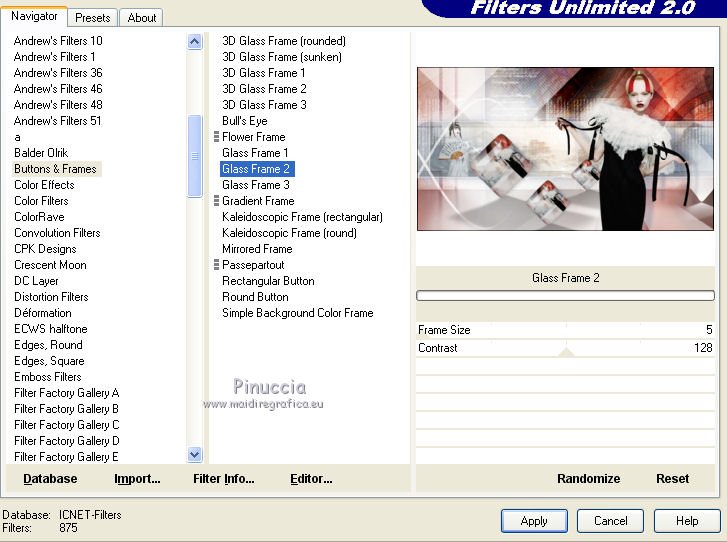Select Andrew's Filters 46 category
The width and height of the screenshot is (727, 542).
click(58, 89)
